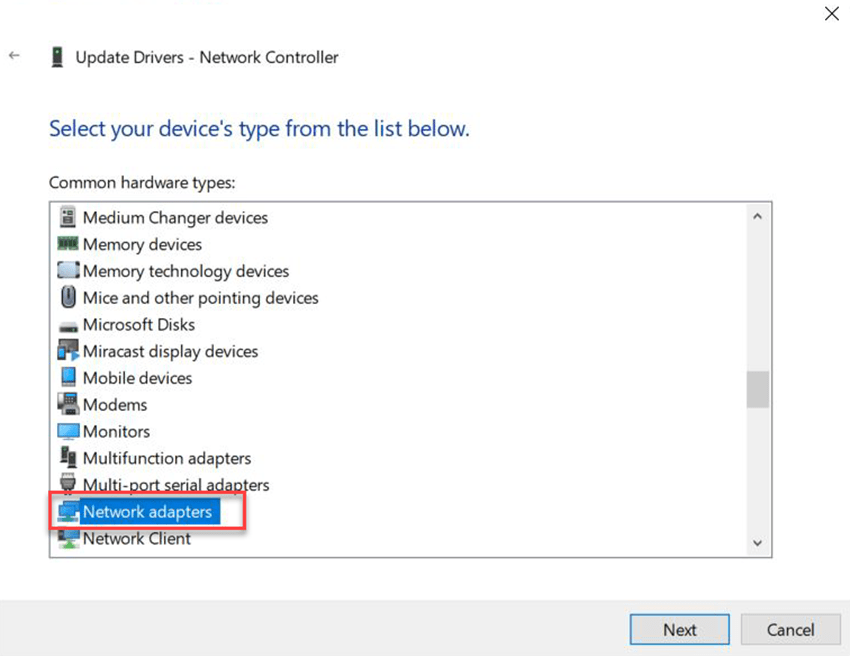Click the Mice and other pointing devices icon

68,298
